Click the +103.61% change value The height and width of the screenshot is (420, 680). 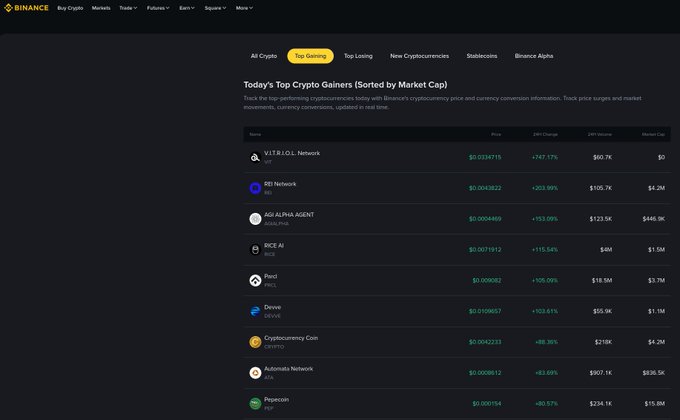coord(545,311)
